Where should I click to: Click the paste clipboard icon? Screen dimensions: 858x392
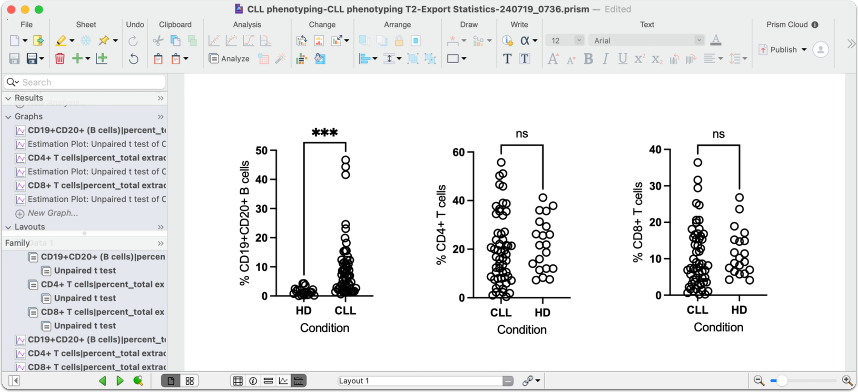(x=158, y=59)
